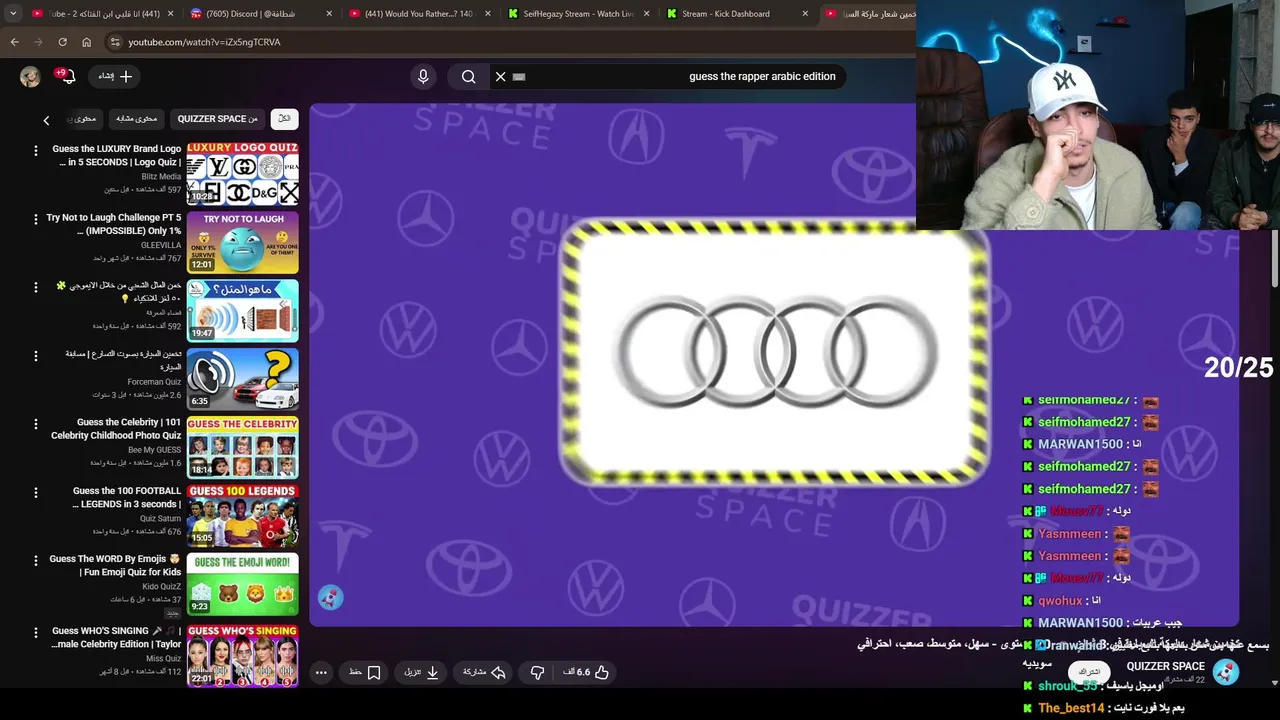The height and width of the screenshot is (720, 1280).
Task: Select the 'من QUIZZER SPACE' filter chip
Action: click(x=217, y=118)
